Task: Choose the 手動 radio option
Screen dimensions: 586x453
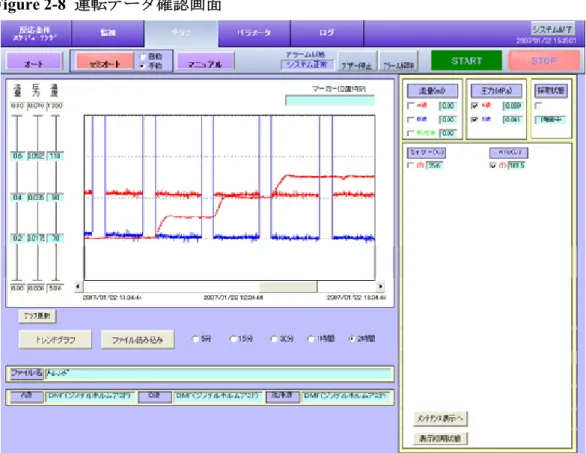Action: click(143, 66)
